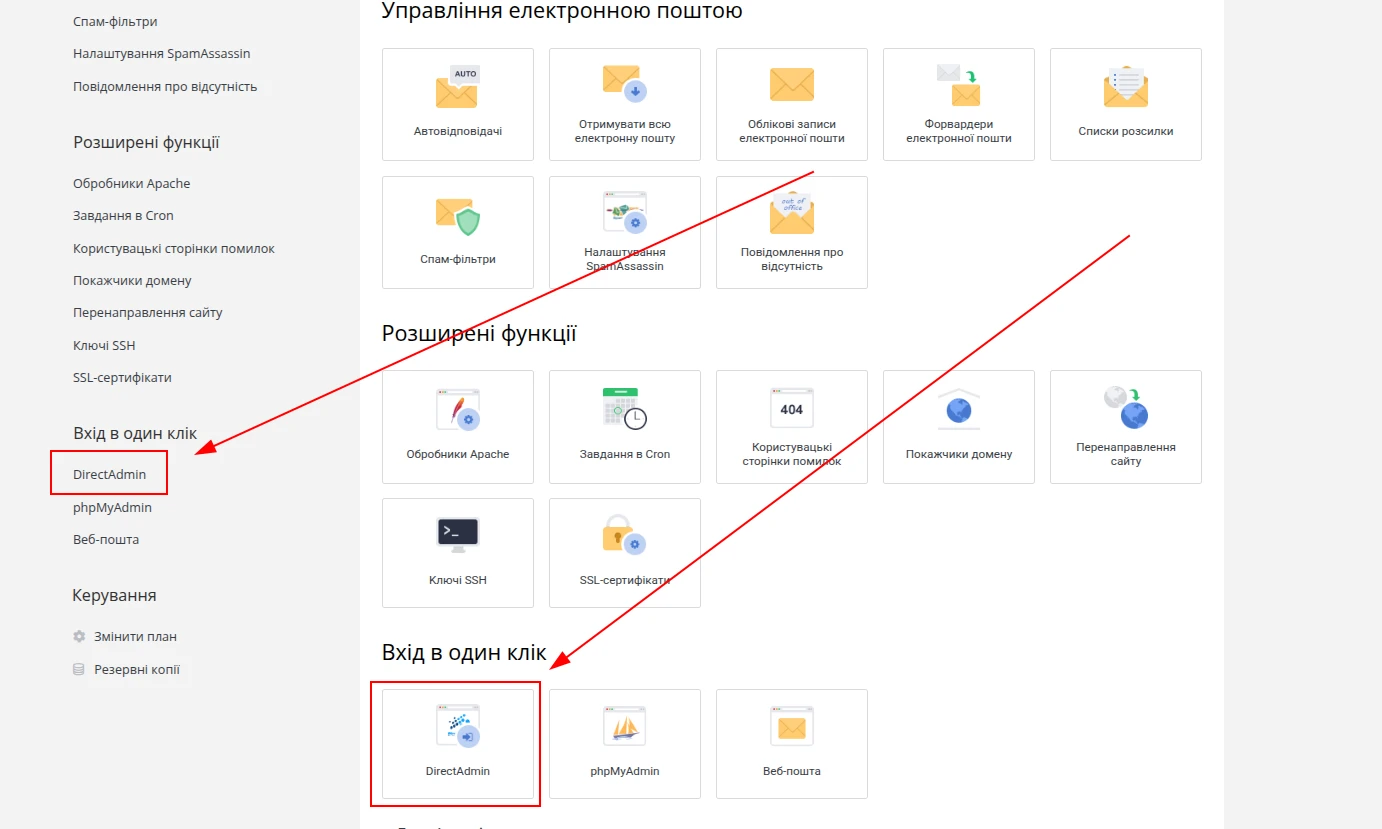1382x829 pixels.
Task: Click the Автовідповідачі card label
Action: [458, 131]
